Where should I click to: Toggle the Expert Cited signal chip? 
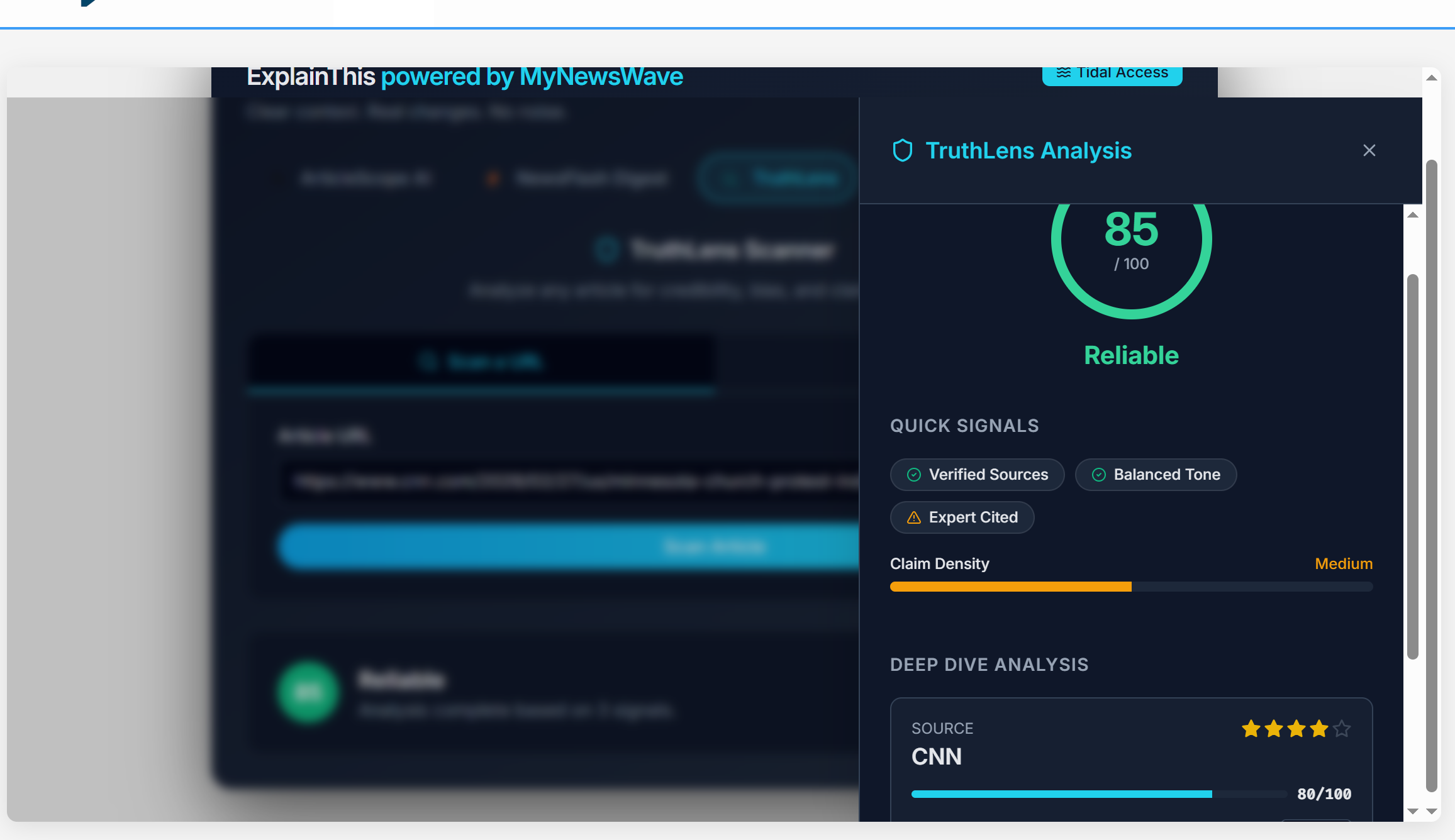pyautogui.click(x=962, y=517)
